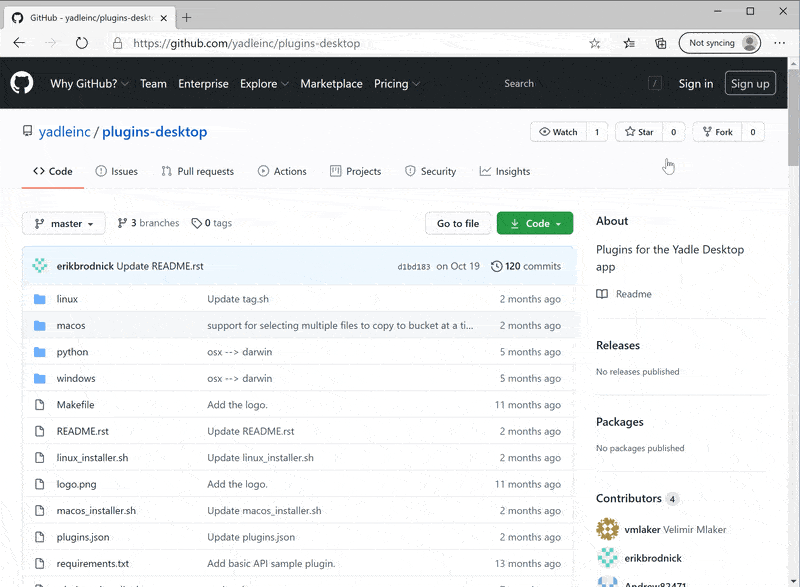Open the Marketplace nav link
Image resolution: width=800 pixels, height=587 pixels.
(x=331, y=84)
